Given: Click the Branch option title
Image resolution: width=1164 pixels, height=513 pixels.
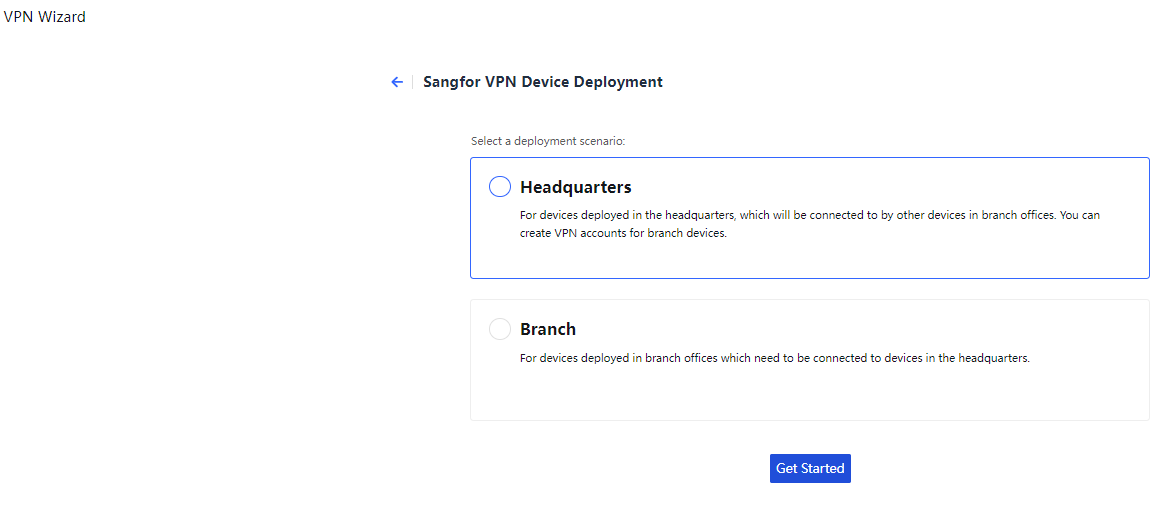Looking at the screenshot, I should (548, 329).
